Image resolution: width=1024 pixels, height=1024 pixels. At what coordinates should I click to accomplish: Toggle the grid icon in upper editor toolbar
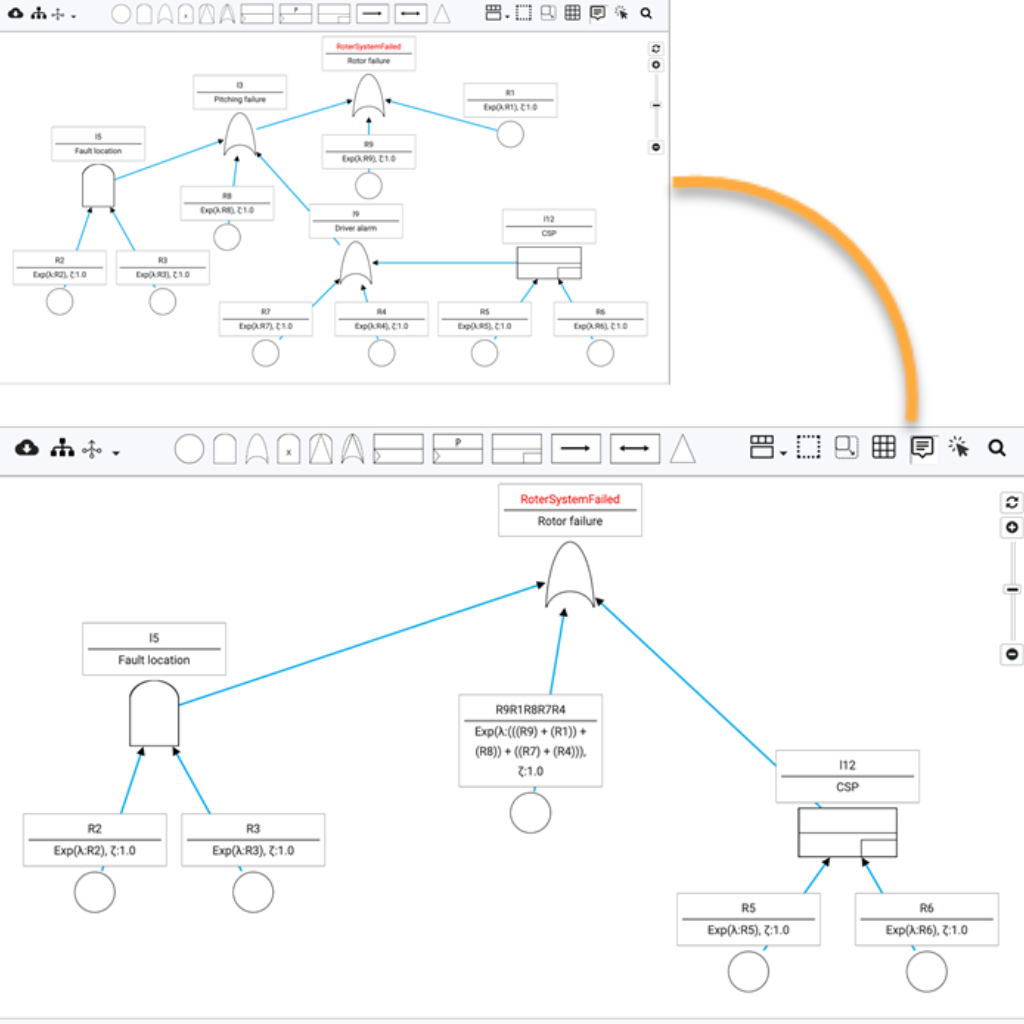(x=573, y=13)
